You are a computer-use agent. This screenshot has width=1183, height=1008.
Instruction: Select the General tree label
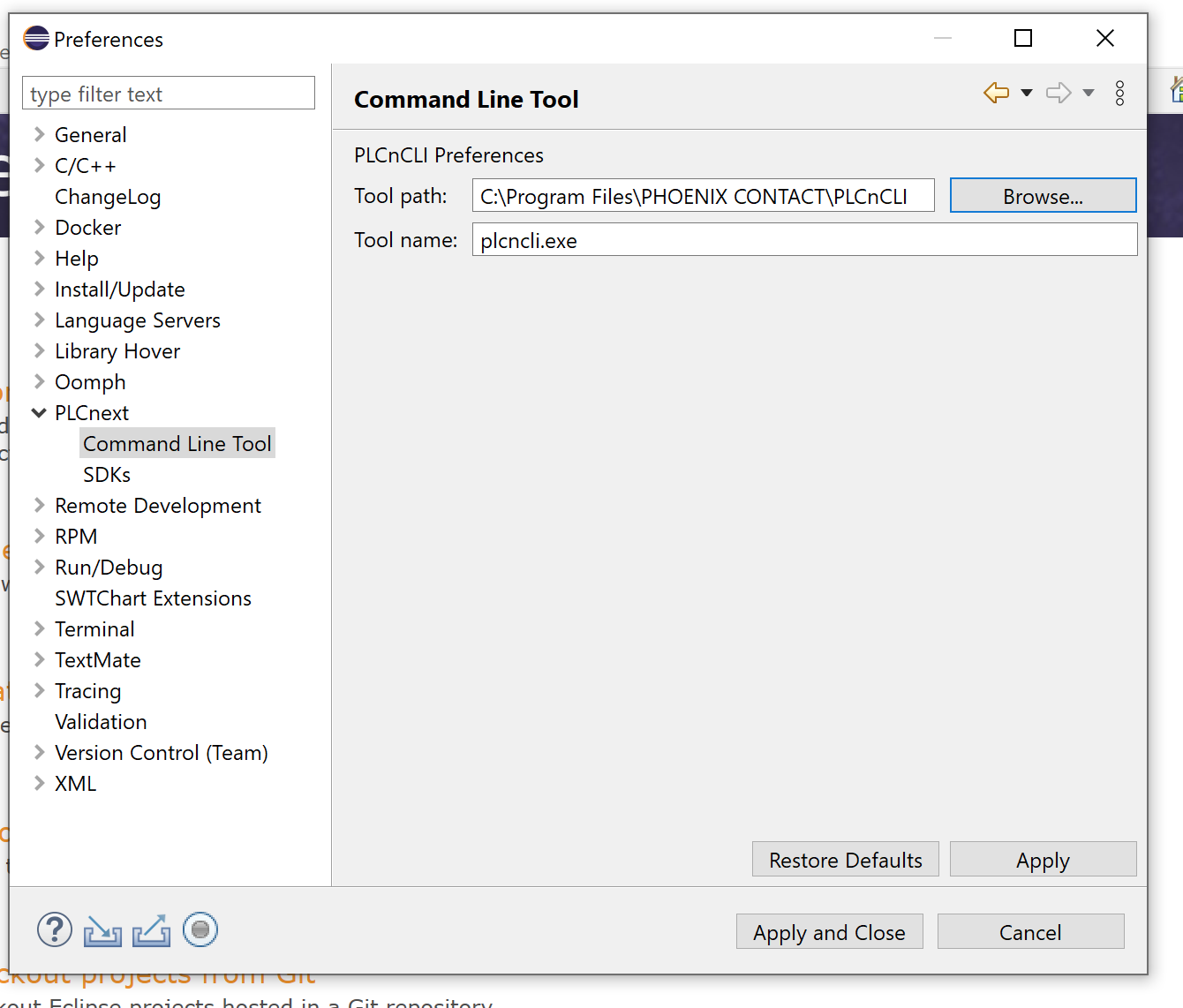pos(91,135)
